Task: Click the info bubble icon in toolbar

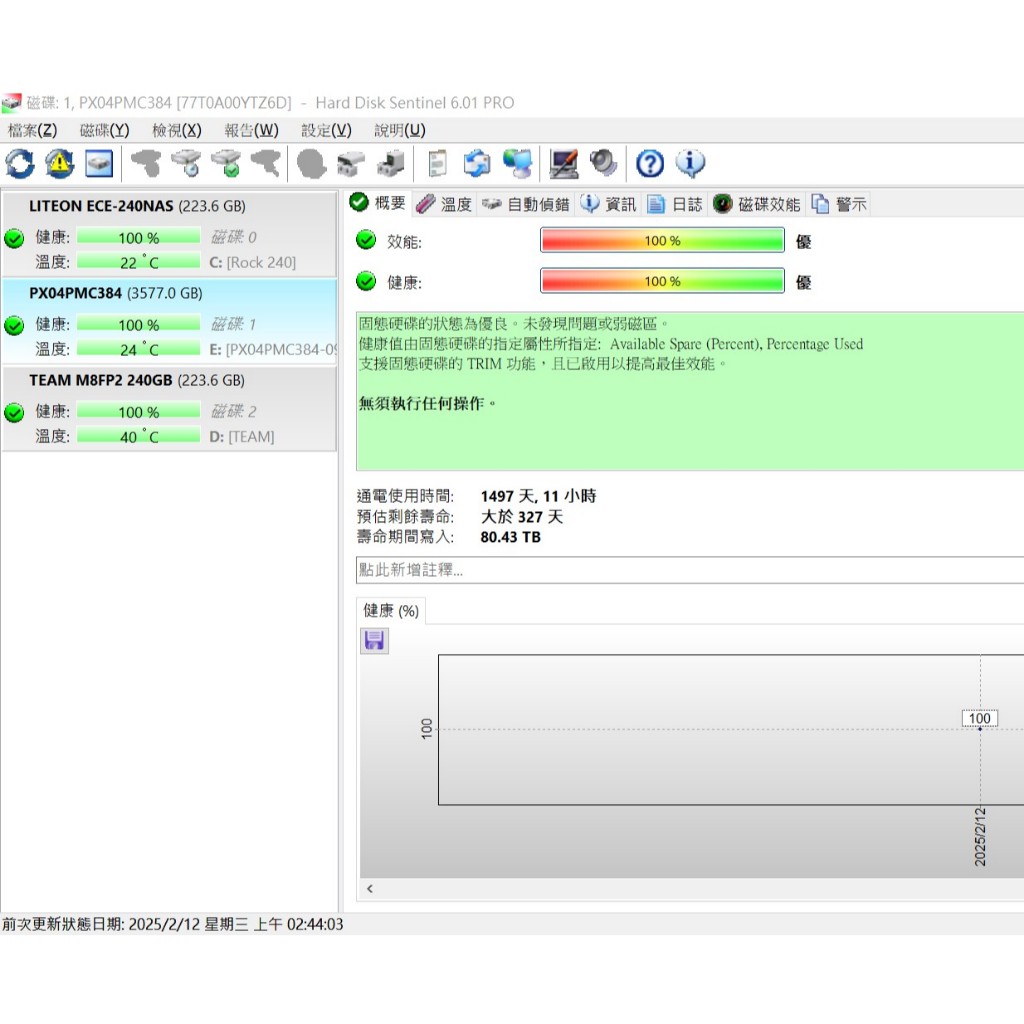Action: (690, 163)
